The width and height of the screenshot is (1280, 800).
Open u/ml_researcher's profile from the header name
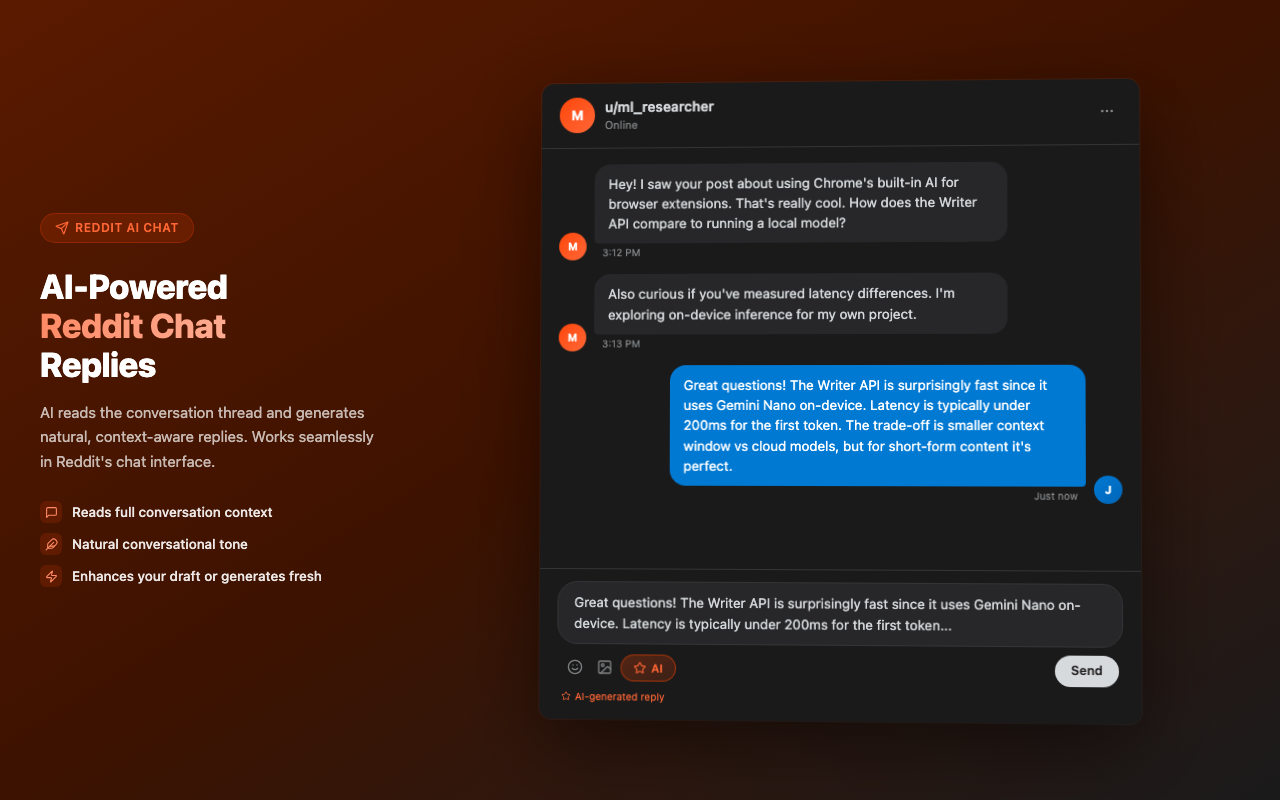point(660,106)
